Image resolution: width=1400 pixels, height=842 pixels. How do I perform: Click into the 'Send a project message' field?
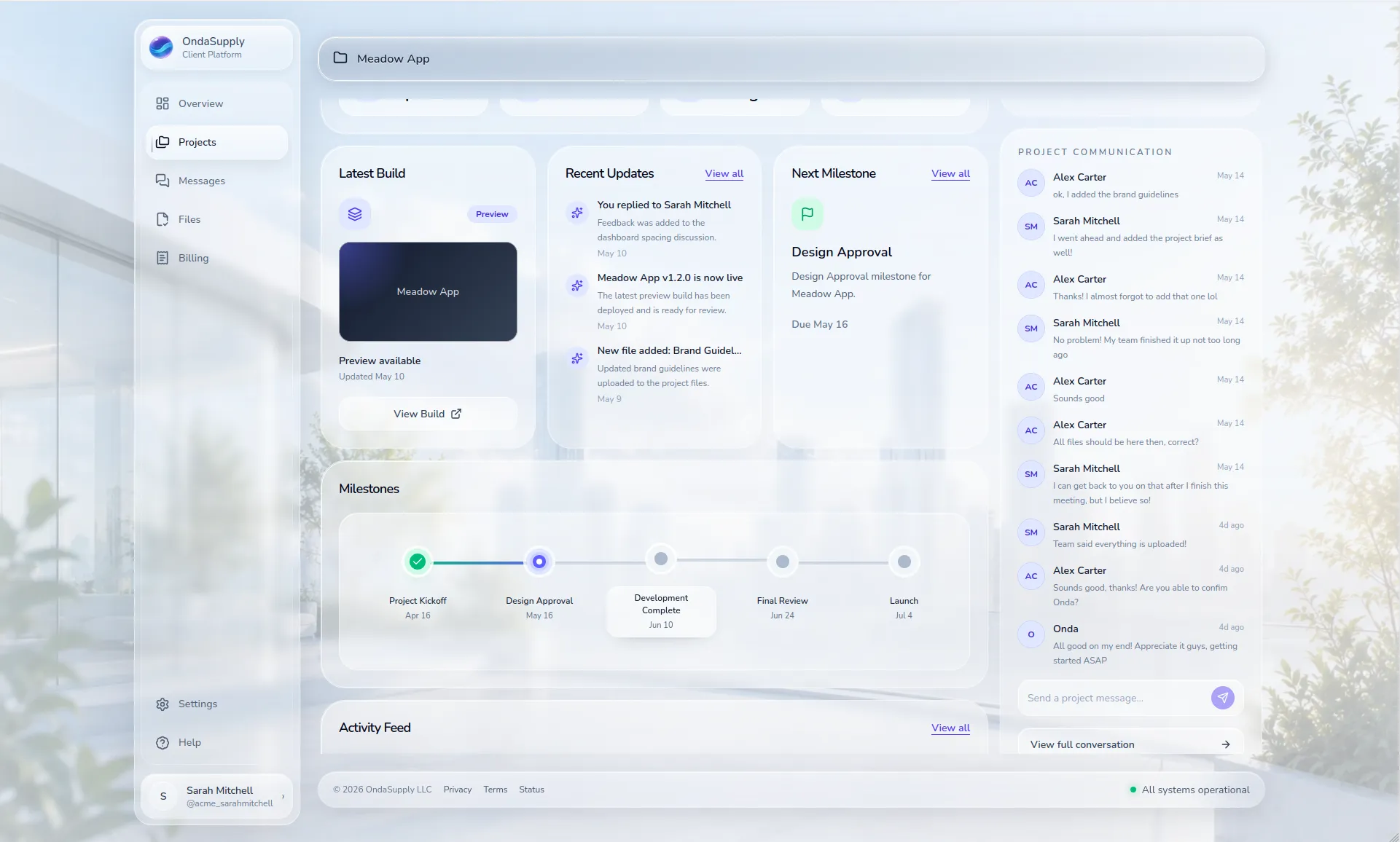(x=1114, y=698)
